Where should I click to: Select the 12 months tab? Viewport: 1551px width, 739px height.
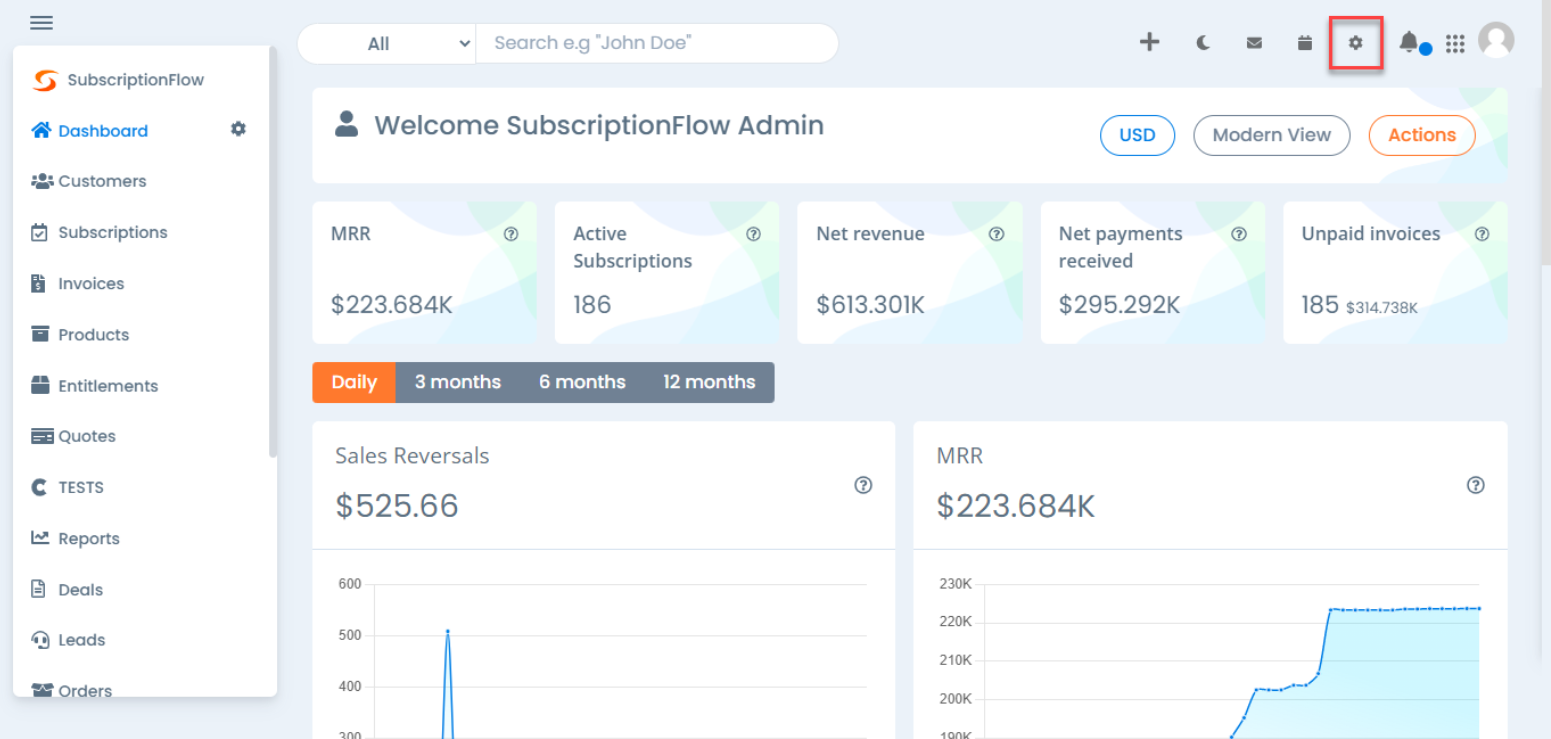click(x=709, y=382)
